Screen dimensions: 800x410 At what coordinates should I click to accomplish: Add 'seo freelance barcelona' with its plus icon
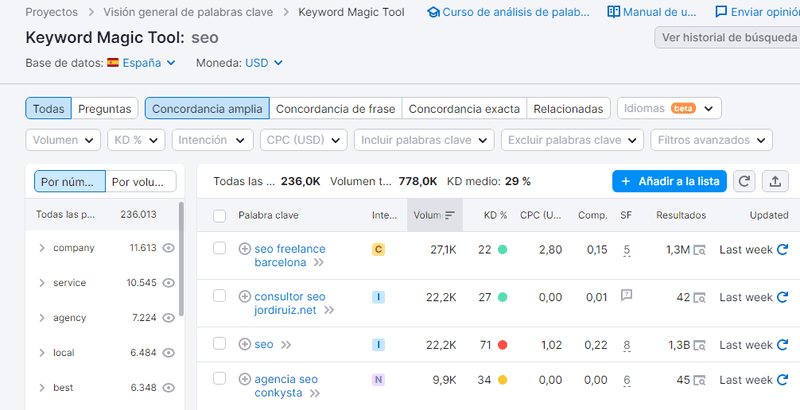tap(245, 249)
